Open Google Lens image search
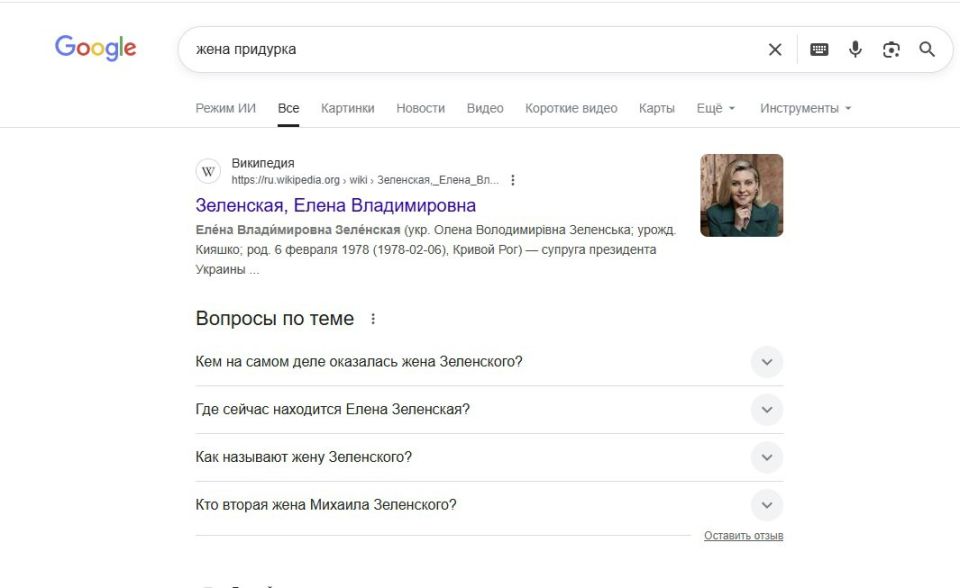The width and height of the screenshot is (960, 588). coord(890,48)
